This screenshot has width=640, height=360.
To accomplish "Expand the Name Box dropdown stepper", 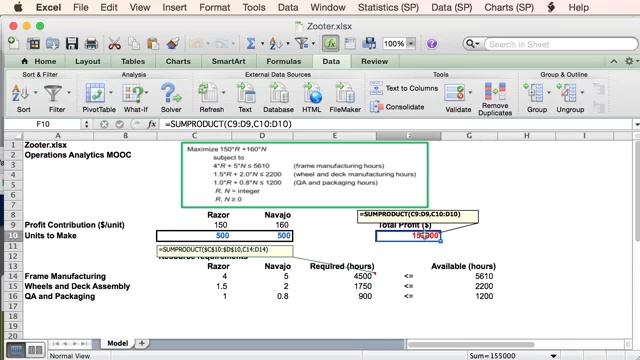I will [x=86, y=124].
